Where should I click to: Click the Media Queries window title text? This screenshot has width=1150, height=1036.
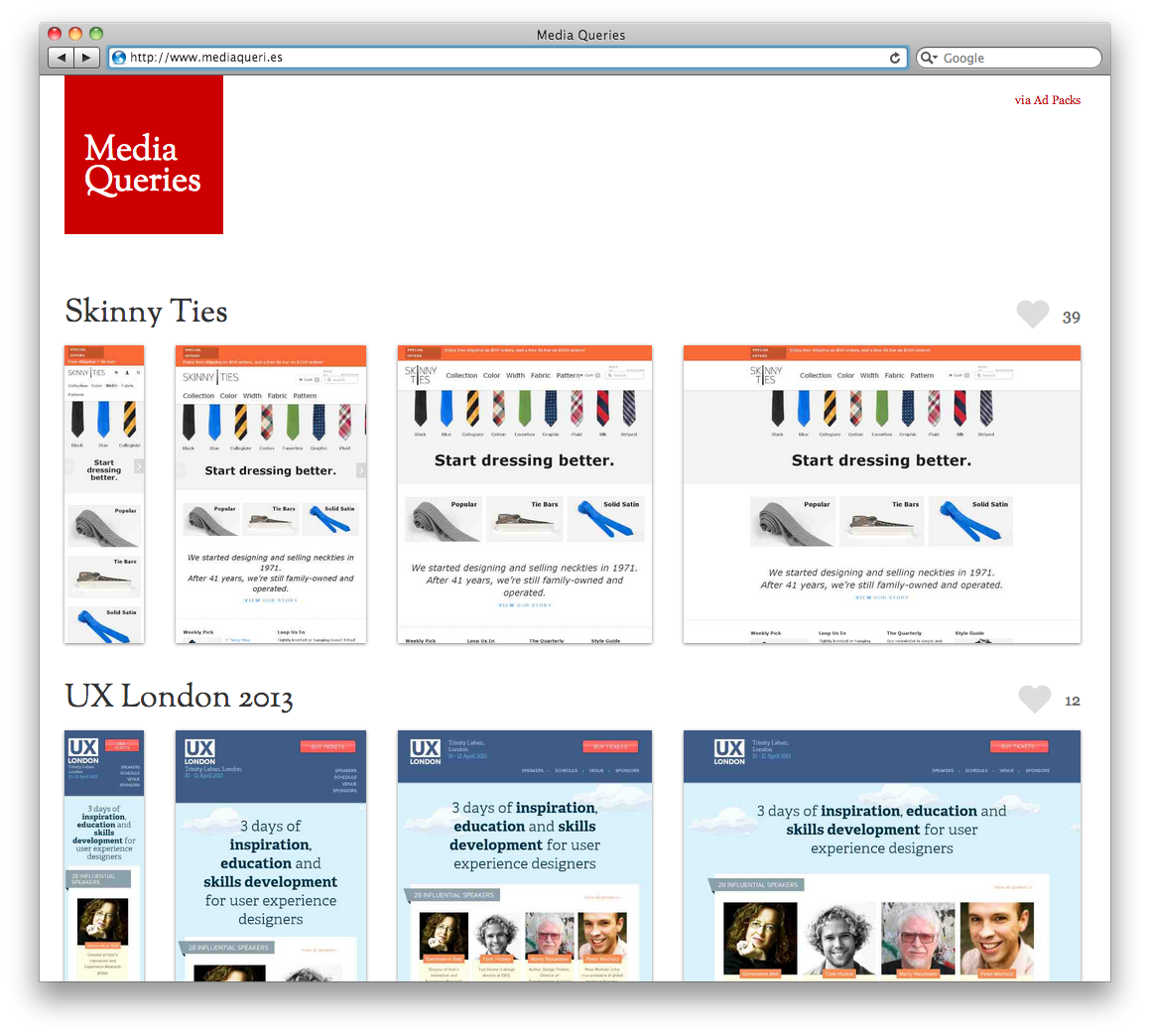click(580, 35)
